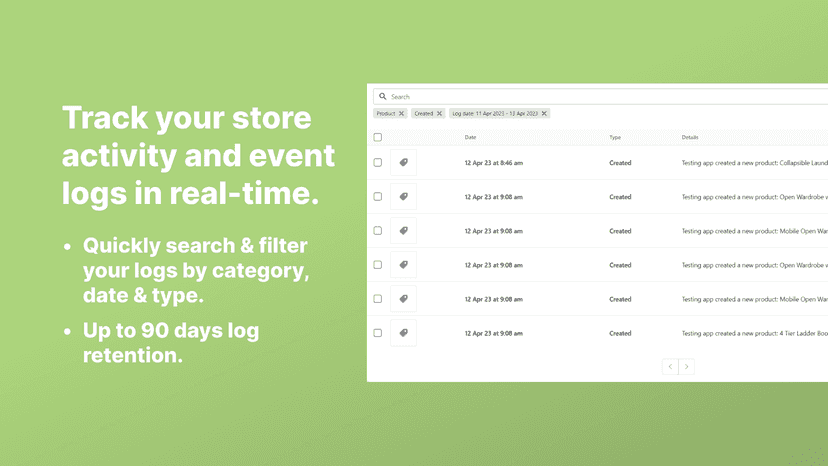This screenshot has height=466, width=828.
Task: Remove the Created filter tag
Action: [439, 114]
